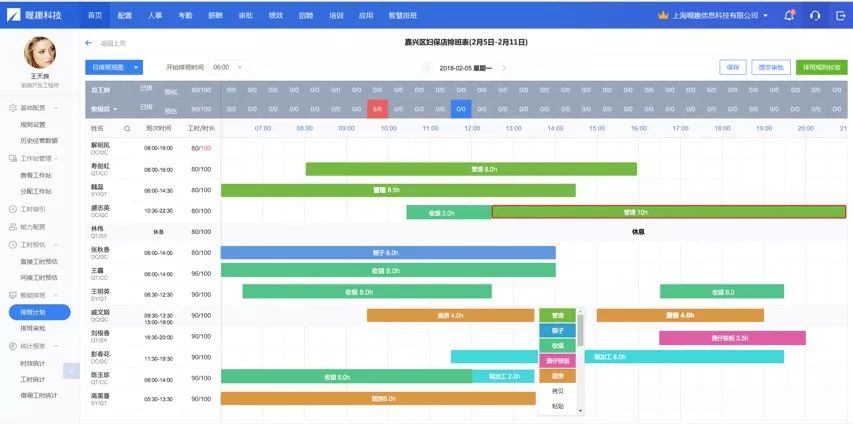The height and width of the screenshot is (424, 853).
Task: Choose the blue 箱子 color option in popup
Action: [x=558, y=330]
